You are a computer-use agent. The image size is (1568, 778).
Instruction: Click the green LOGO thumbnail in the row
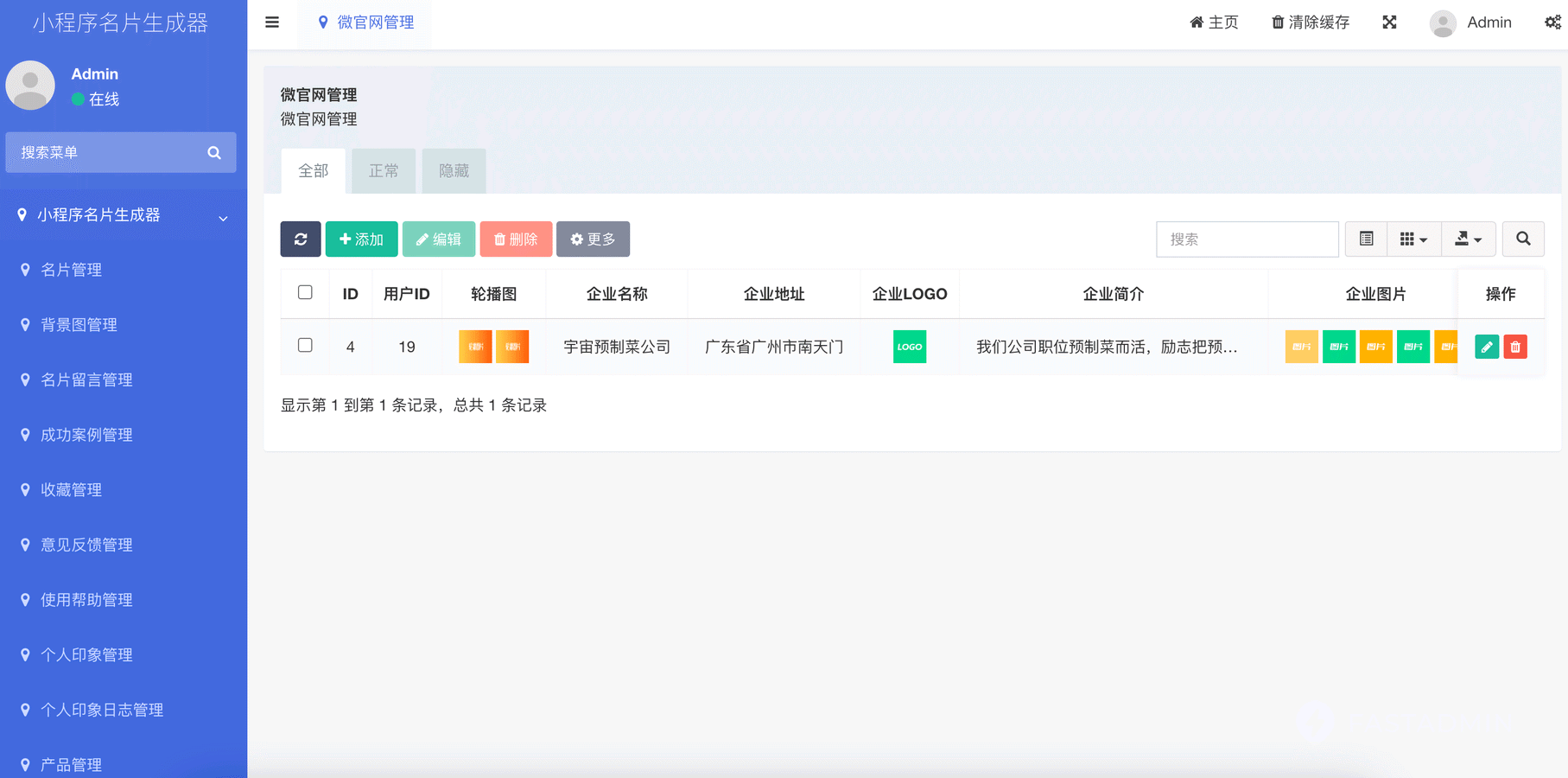pos(909,347)
